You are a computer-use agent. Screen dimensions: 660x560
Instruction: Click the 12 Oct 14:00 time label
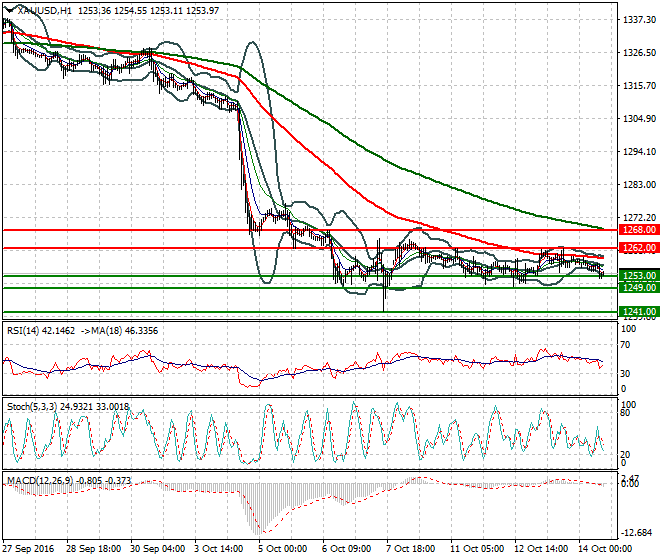pos(541,549)
